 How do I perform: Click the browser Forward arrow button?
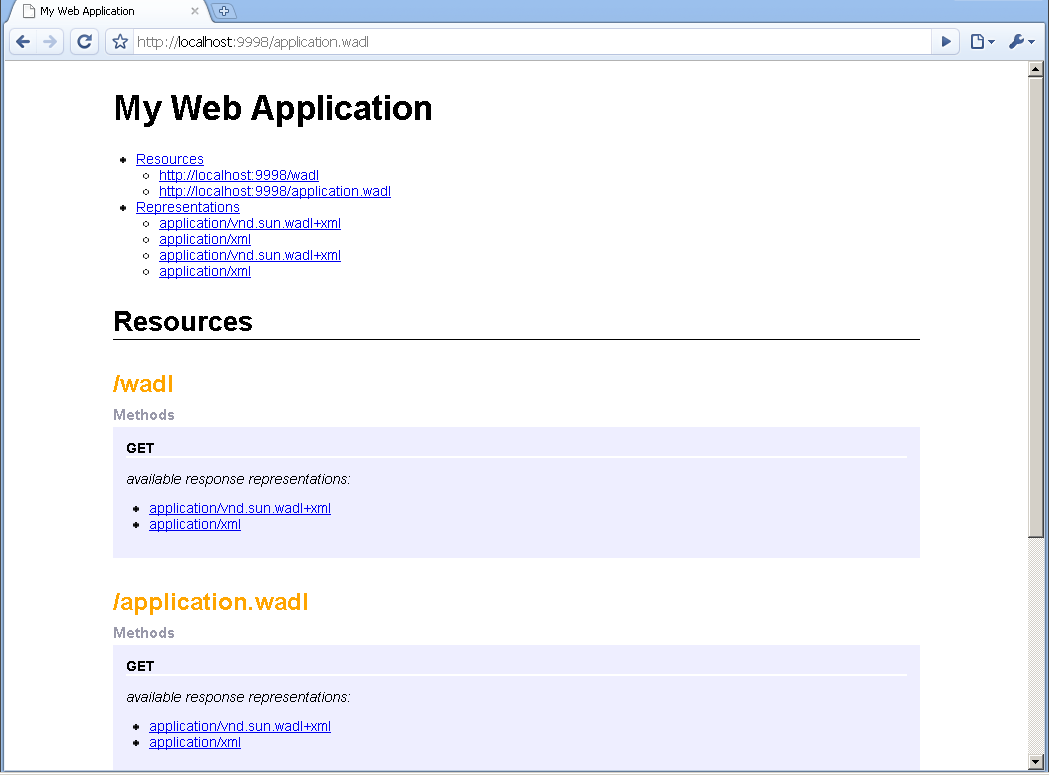click(51, 42)
